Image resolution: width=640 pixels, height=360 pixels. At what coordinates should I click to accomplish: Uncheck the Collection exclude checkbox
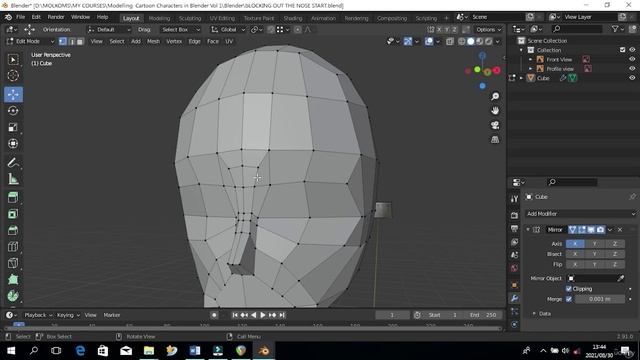tap(622, 50)
